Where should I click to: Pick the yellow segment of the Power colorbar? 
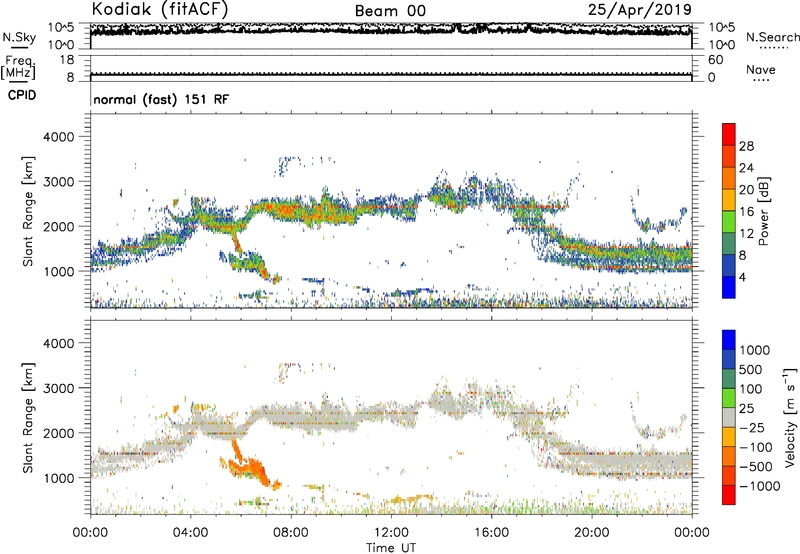pyautogui.click(x=729, y=200)
